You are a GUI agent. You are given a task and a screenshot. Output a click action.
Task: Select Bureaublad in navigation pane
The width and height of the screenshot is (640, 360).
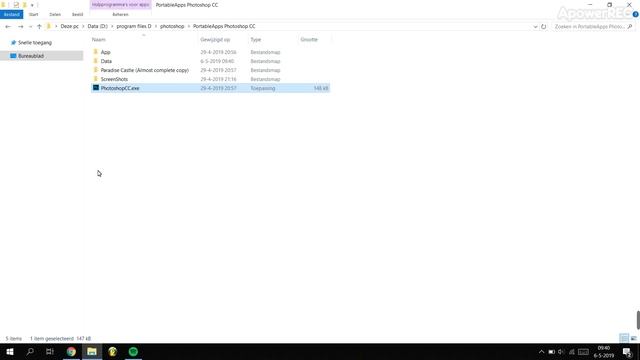click(x=42, y=56)
